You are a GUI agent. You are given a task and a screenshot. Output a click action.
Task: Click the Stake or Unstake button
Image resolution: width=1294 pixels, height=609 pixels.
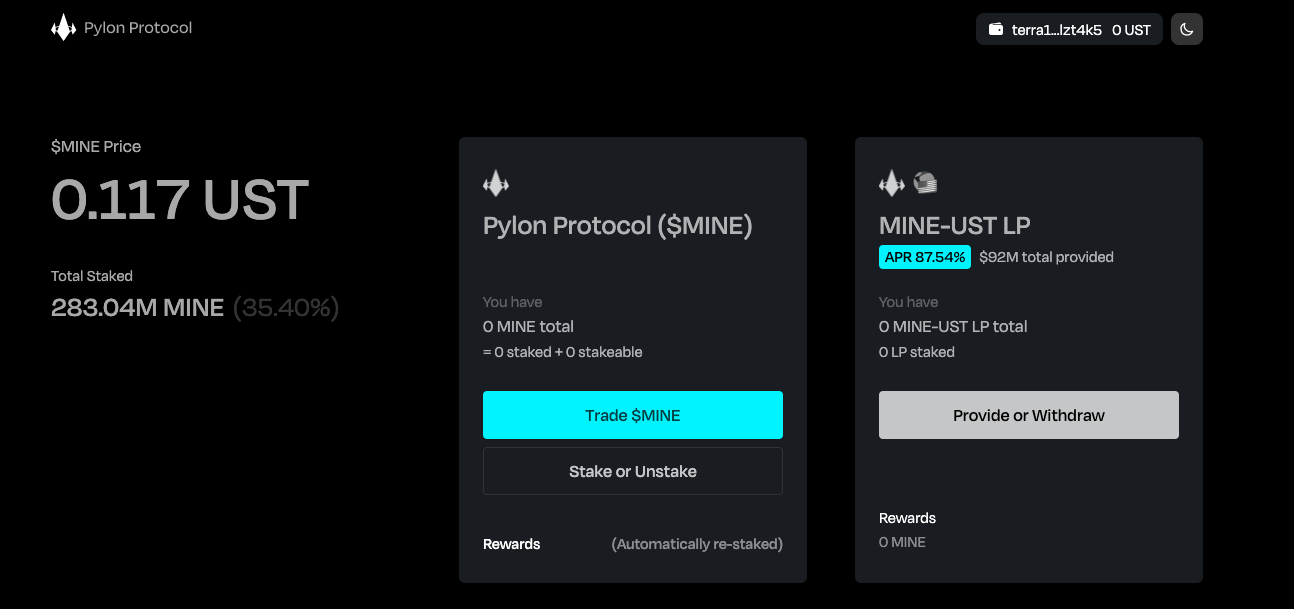click(633, 471)
